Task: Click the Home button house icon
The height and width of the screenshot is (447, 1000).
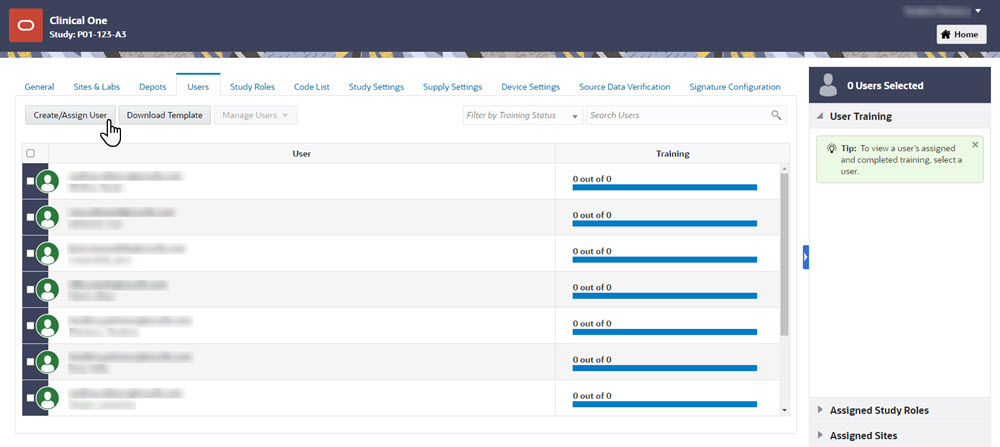Action: 946,34
